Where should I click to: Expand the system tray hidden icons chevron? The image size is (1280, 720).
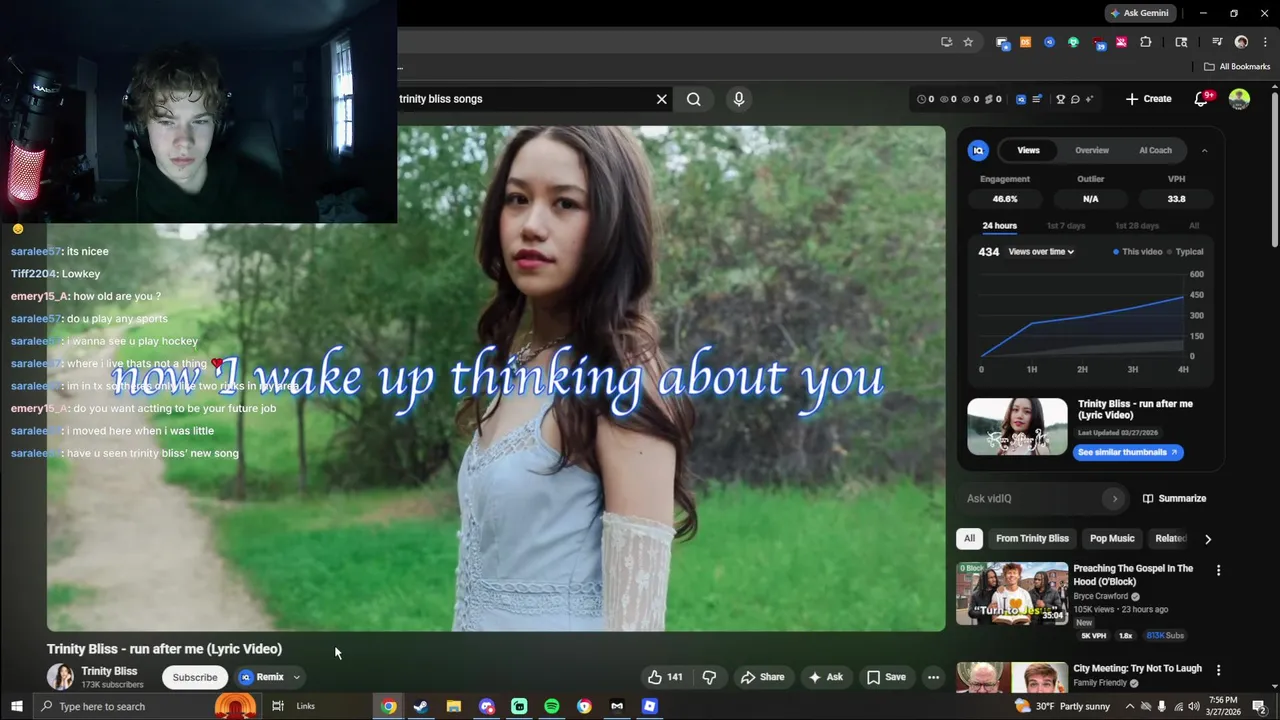point(1130,706)
